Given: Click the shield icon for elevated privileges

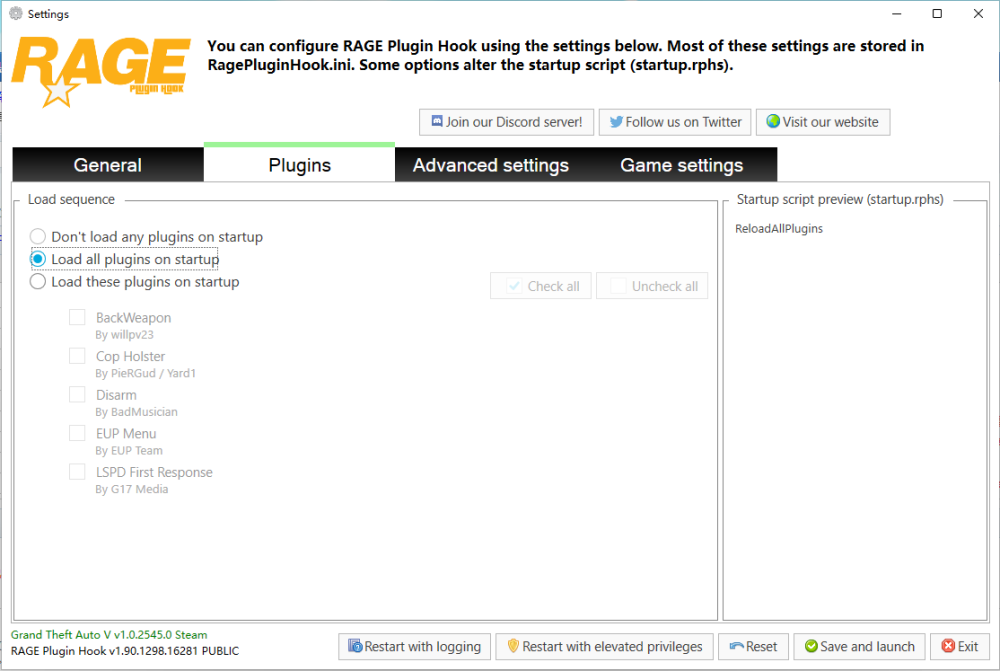Looking at the screenshot, I should tap(513, 647).
